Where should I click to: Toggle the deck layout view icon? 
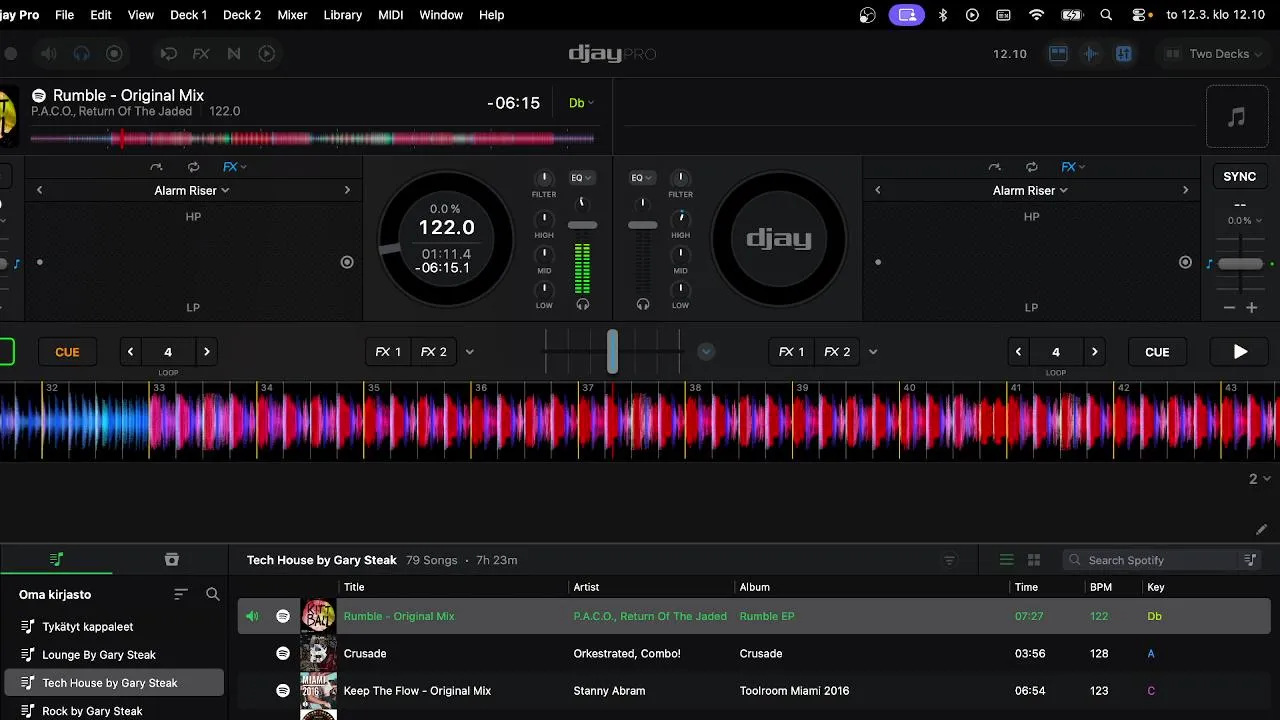(1058, 54)
